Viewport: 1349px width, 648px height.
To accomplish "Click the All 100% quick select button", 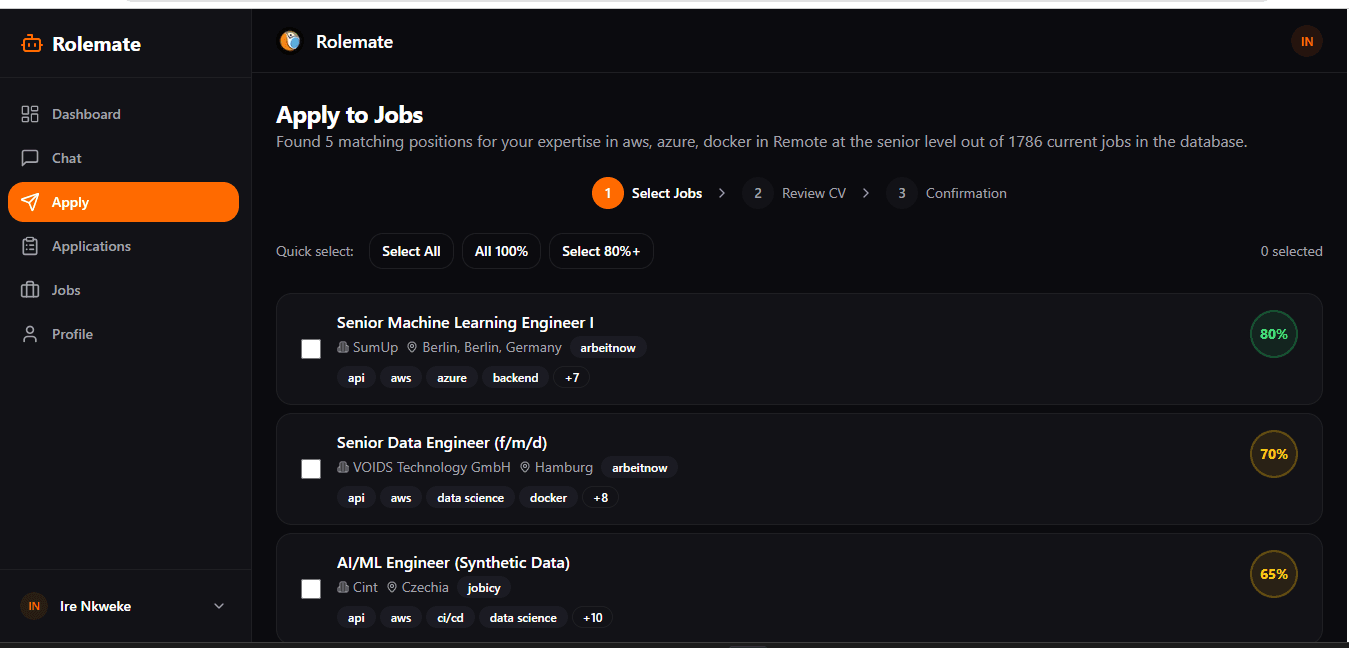I will pyautogui.click(x=501, y=251).
